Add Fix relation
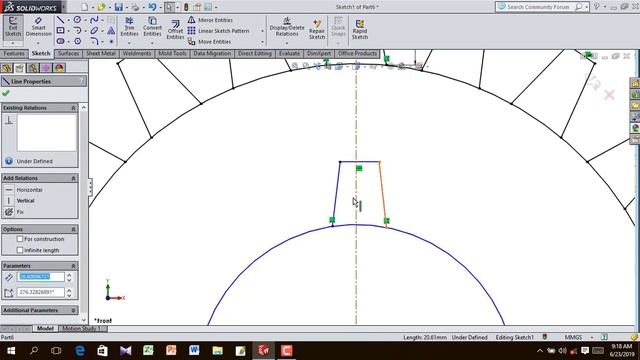This screenshot has height=360, width=640. [x=14, y=212]
